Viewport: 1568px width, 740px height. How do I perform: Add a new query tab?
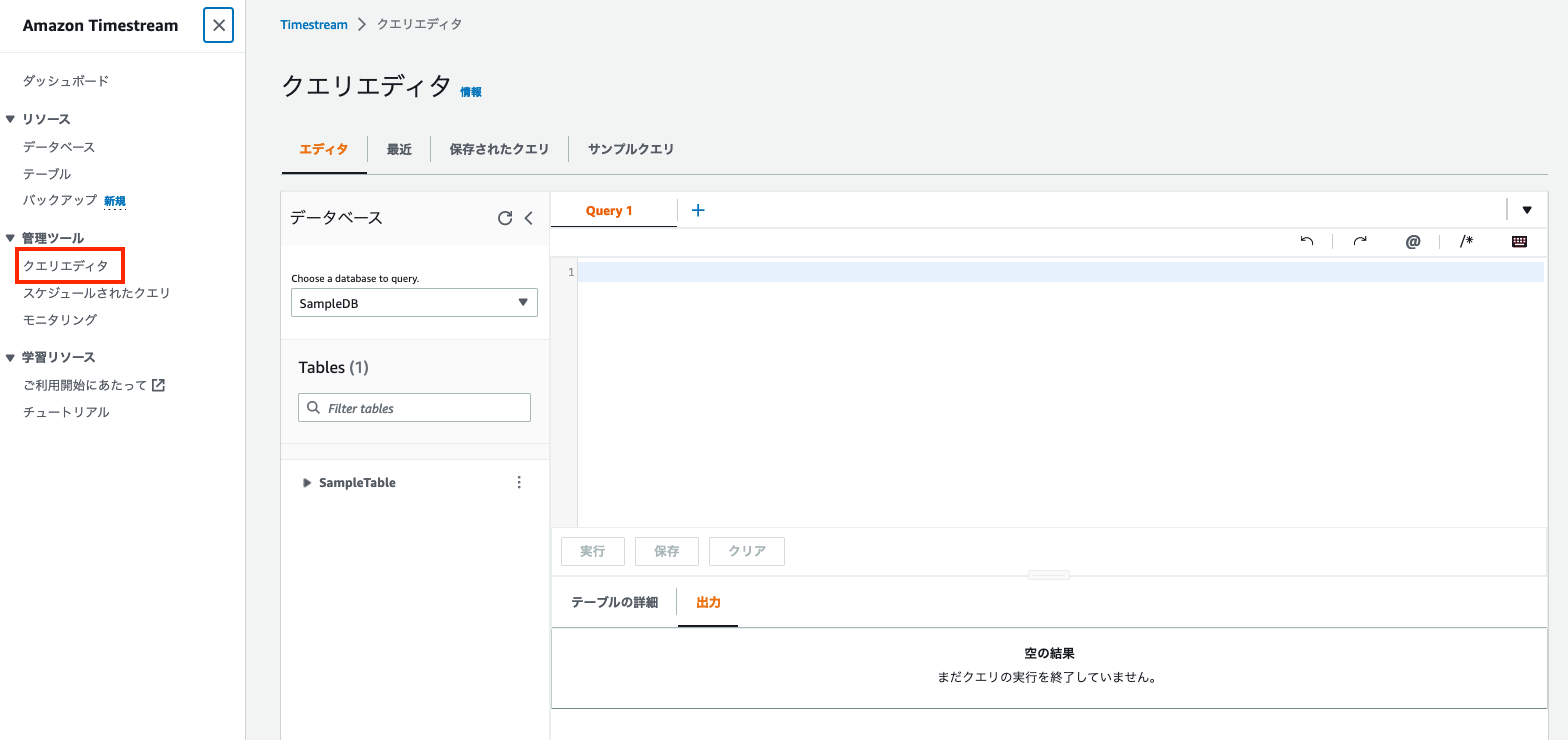pos(698,210)
